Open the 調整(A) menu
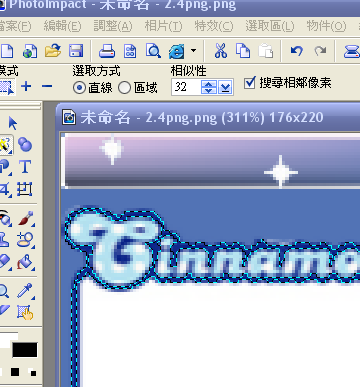The image size is (360, 387). coord(113,26)
